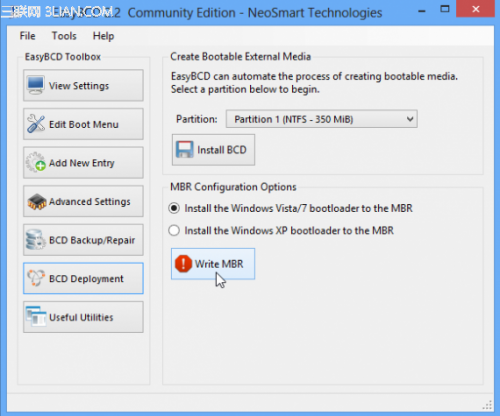Click the BCD Deployment label

(86, 279)
